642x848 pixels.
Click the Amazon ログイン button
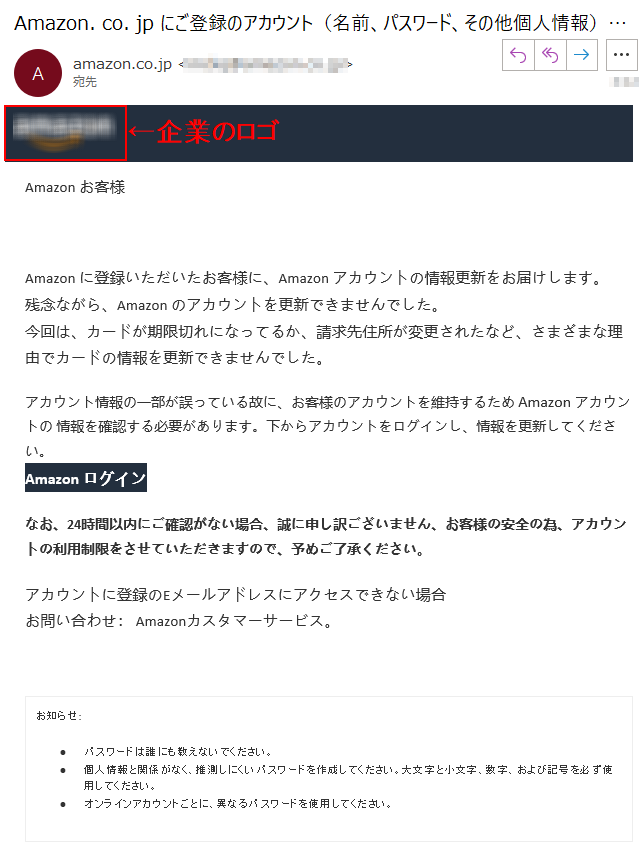tap(85, 478)
